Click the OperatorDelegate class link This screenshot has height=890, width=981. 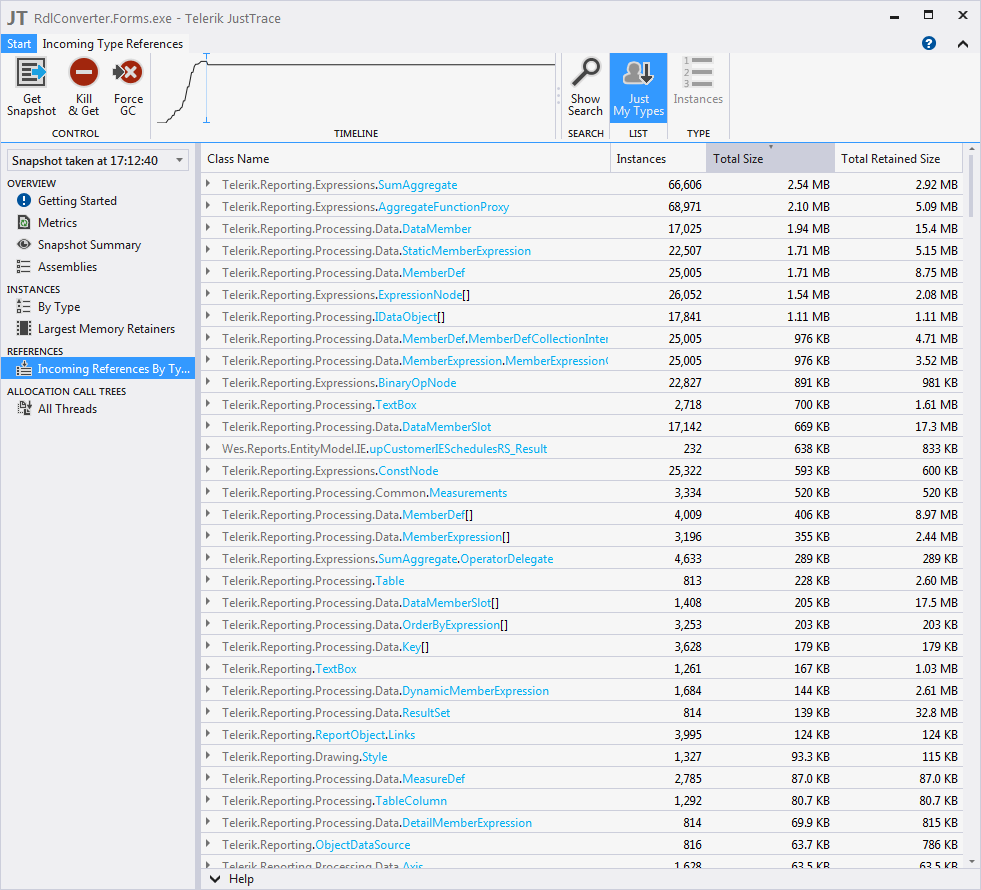507,559
